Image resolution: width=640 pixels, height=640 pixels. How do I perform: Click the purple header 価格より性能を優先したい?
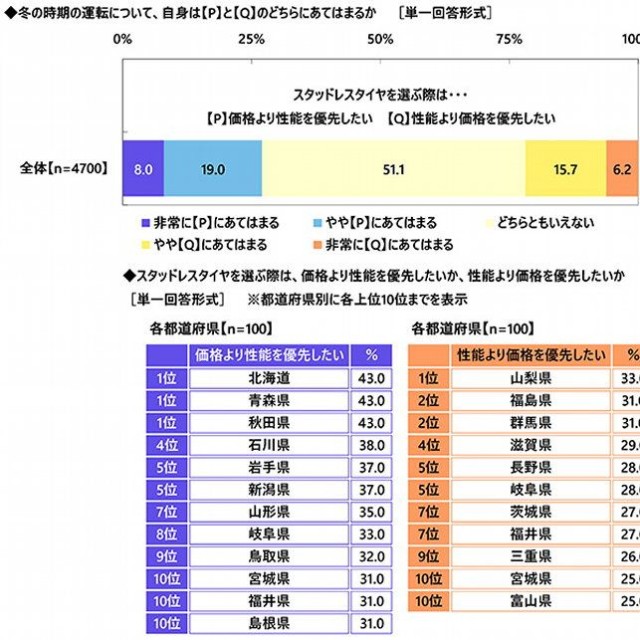point(269,355)
